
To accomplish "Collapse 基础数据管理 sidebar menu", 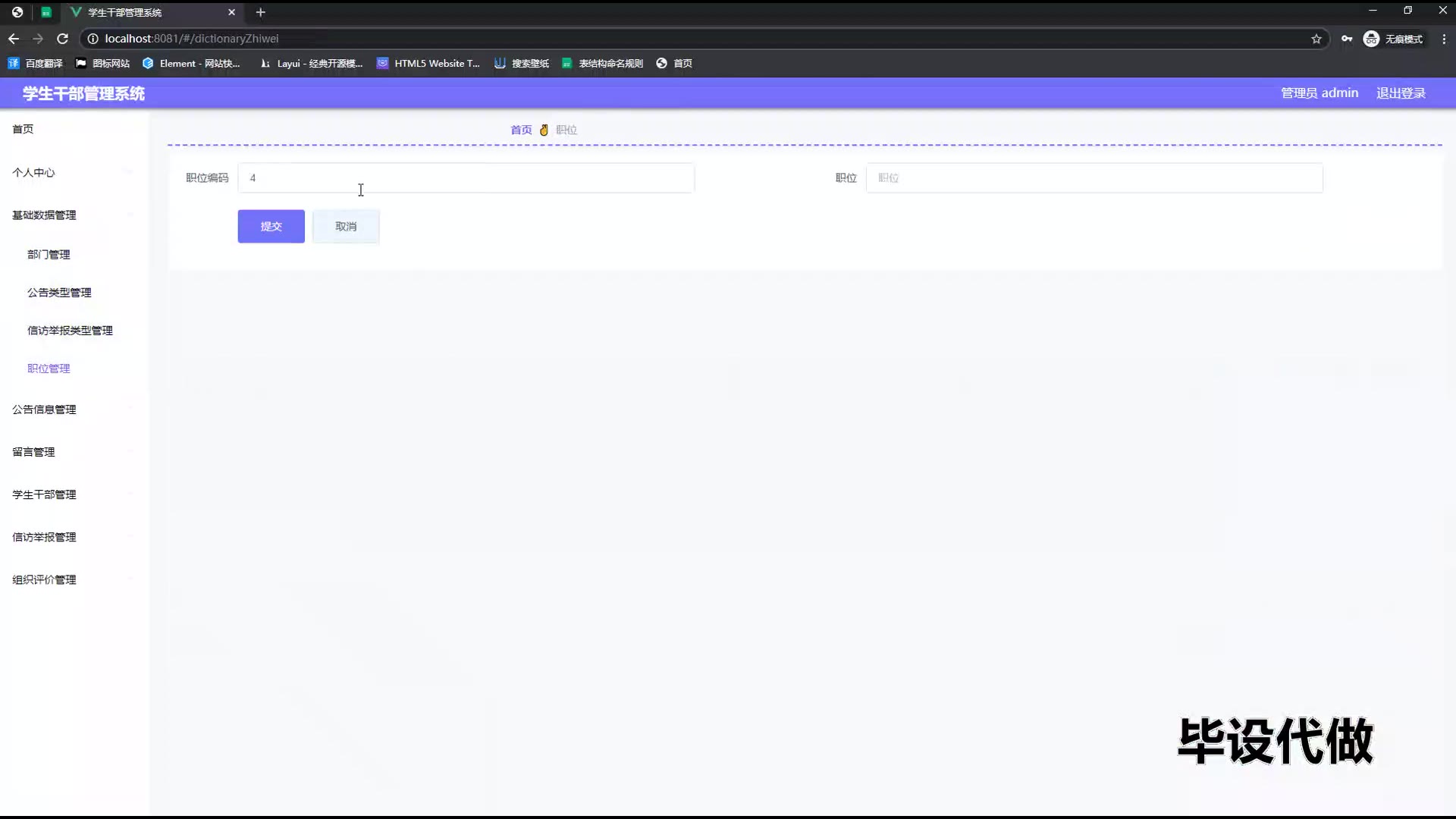I will click(44, 215).
